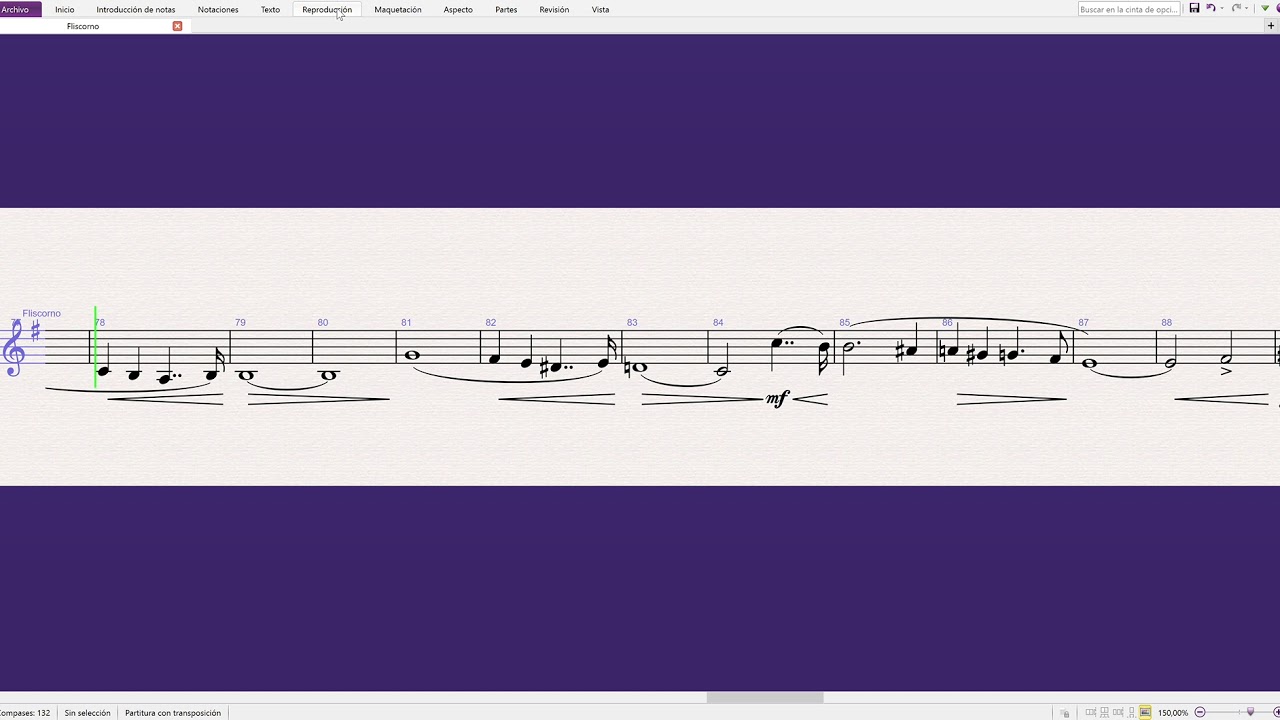
Task: Select bar number 85
Action: tap(845, 322)
